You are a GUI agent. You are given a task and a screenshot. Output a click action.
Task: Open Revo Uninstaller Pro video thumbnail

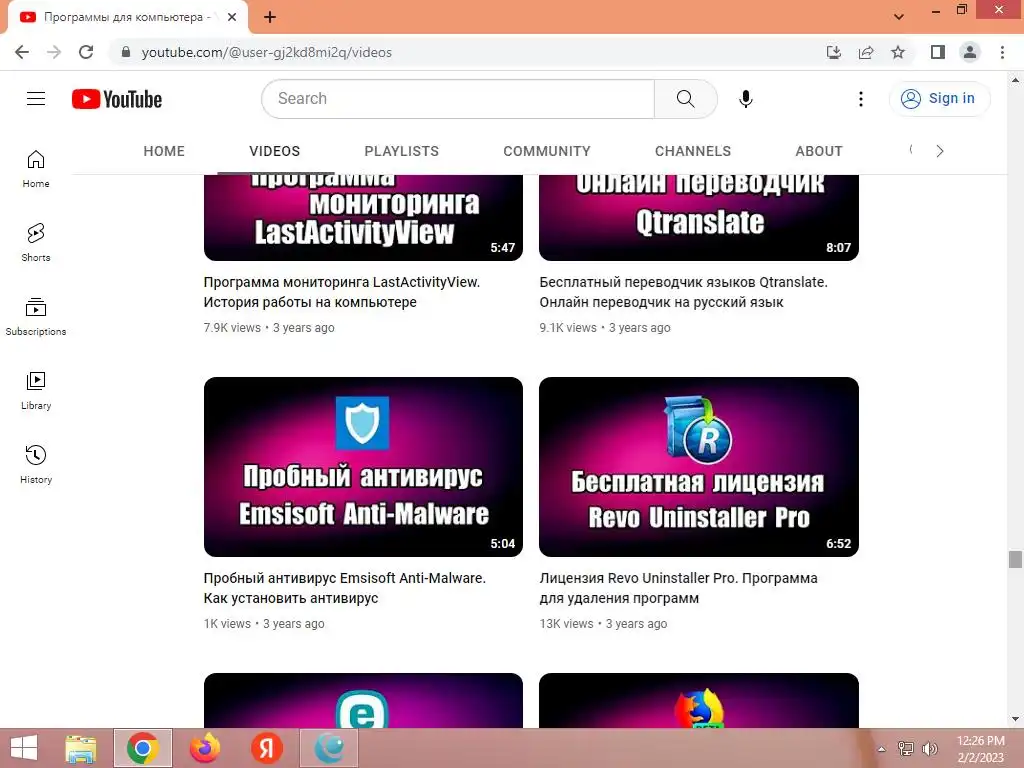click(x=699, y=467)
